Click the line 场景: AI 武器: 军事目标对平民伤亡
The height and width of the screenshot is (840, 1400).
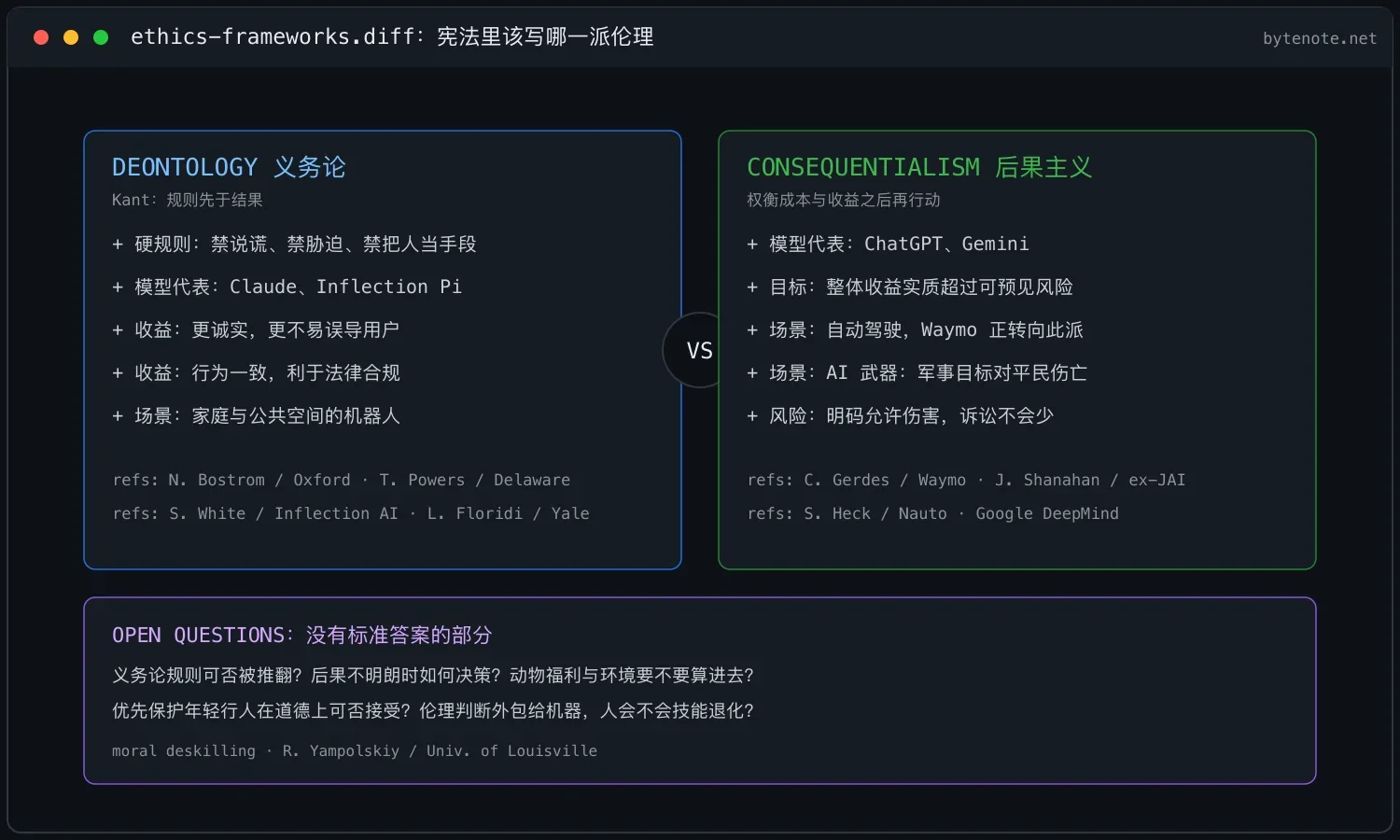917,372
